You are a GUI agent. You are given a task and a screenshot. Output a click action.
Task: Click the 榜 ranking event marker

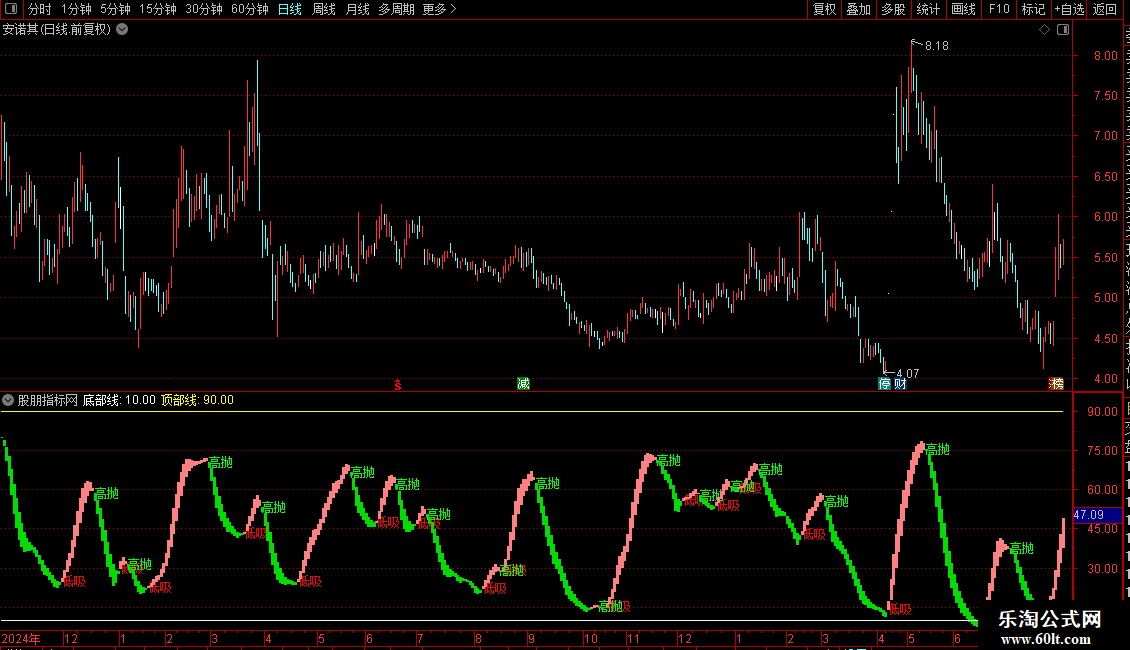tap(1056, 384)
